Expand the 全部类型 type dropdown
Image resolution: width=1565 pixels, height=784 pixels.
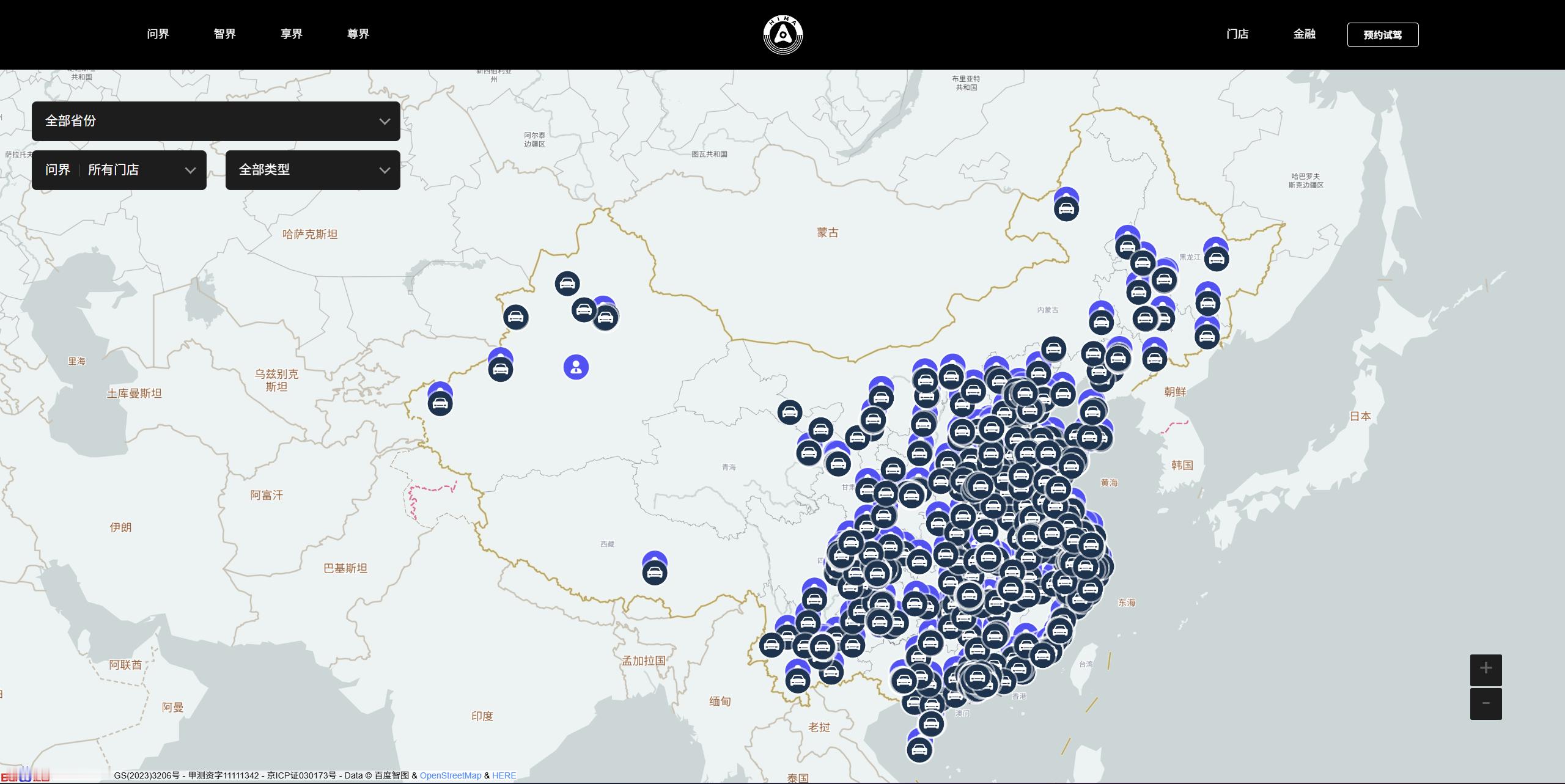(x=313, y=170)
